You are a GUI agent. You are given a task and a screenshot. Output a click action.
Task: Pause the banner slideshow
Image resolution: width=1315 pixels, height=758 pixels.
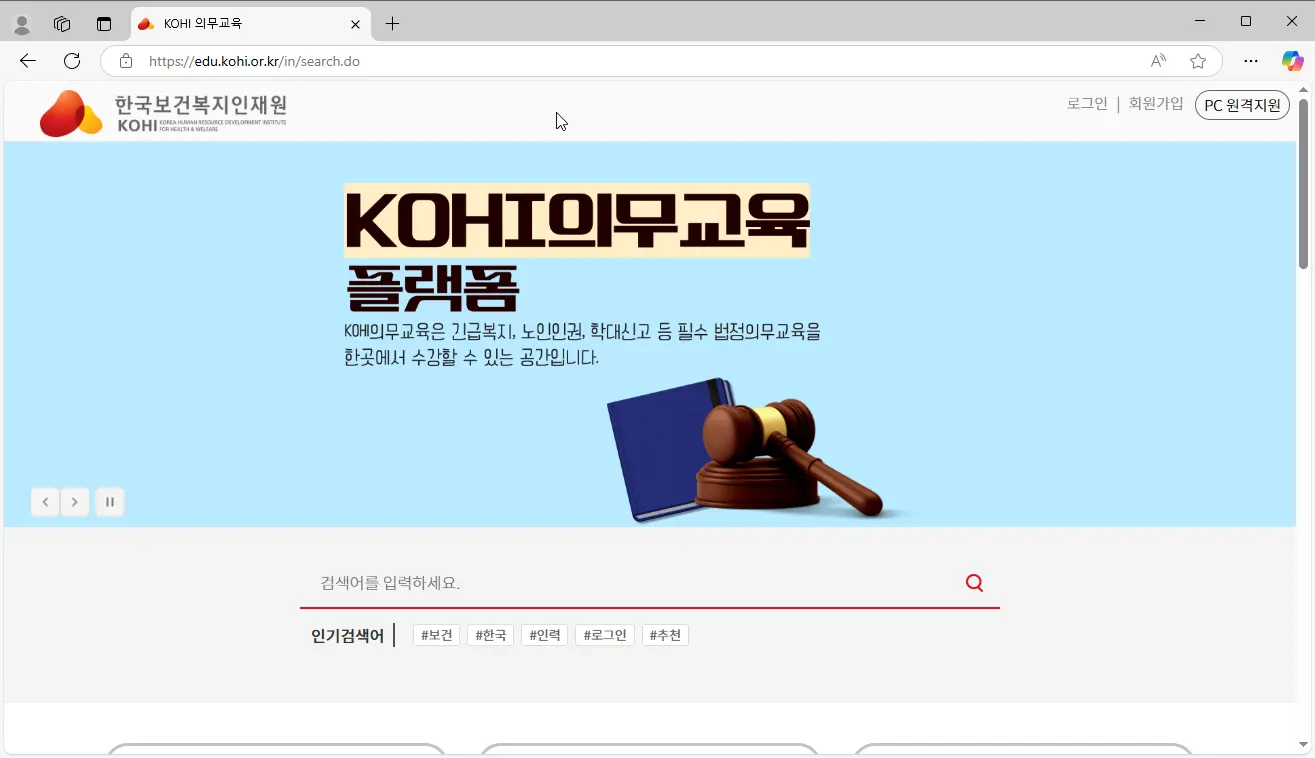click(x=110, y=502)
